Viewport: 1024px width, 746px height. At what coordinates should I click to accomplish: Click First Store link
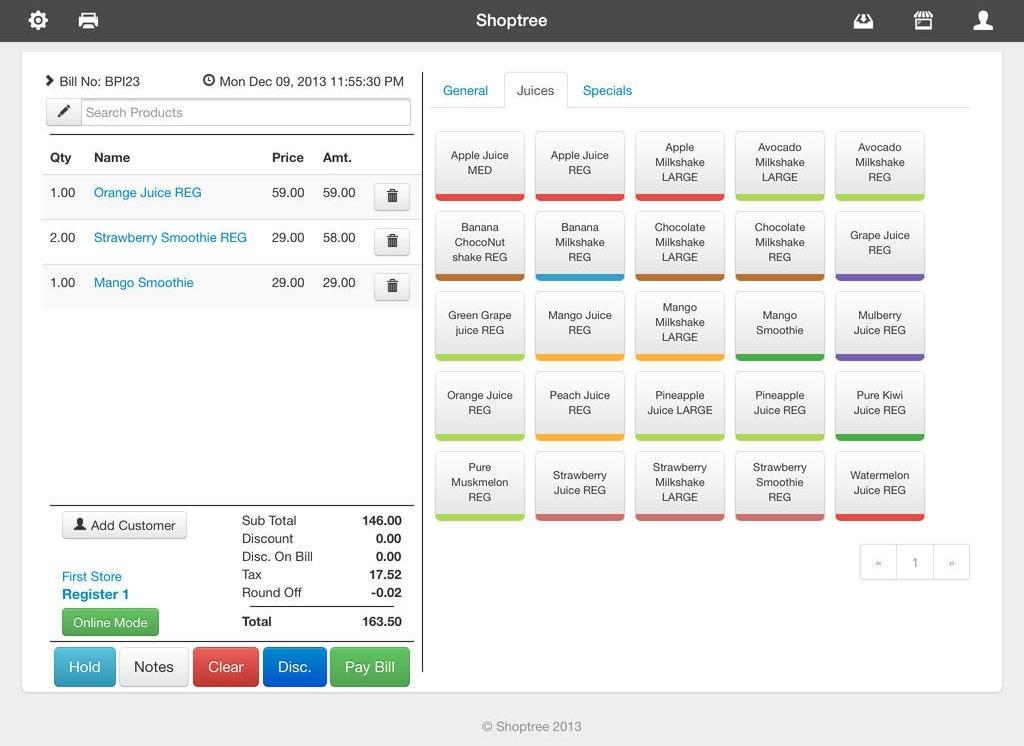[x=92, y=577]
